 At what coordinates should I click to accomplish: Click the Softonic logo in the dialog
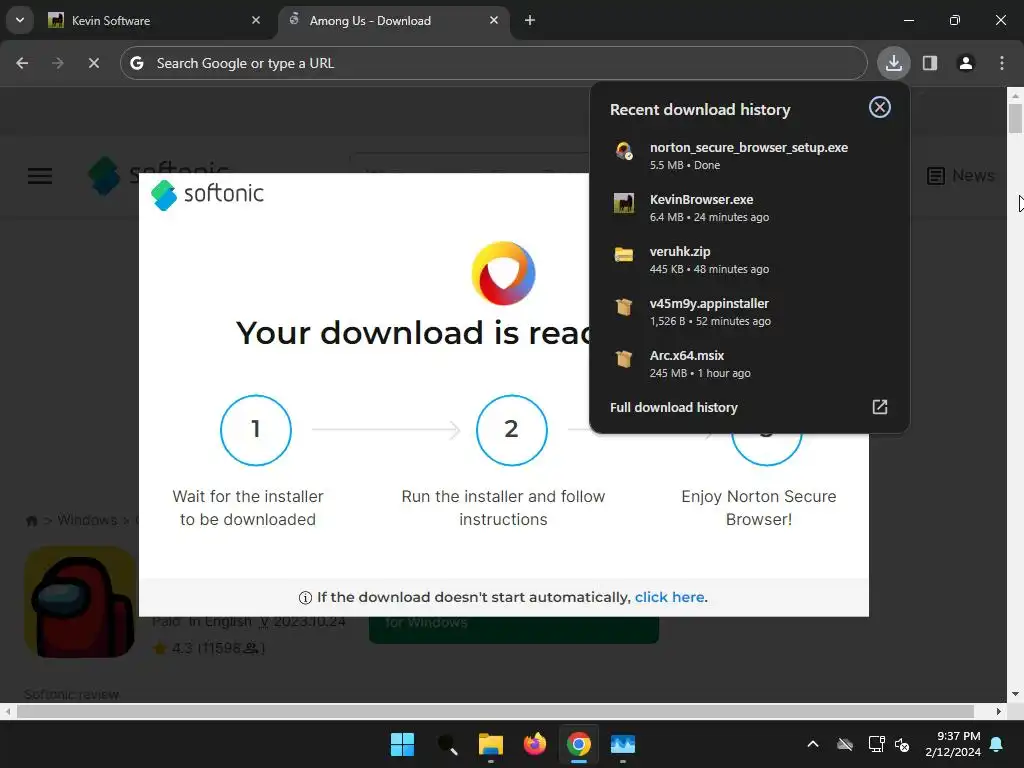tap(208, 195)
